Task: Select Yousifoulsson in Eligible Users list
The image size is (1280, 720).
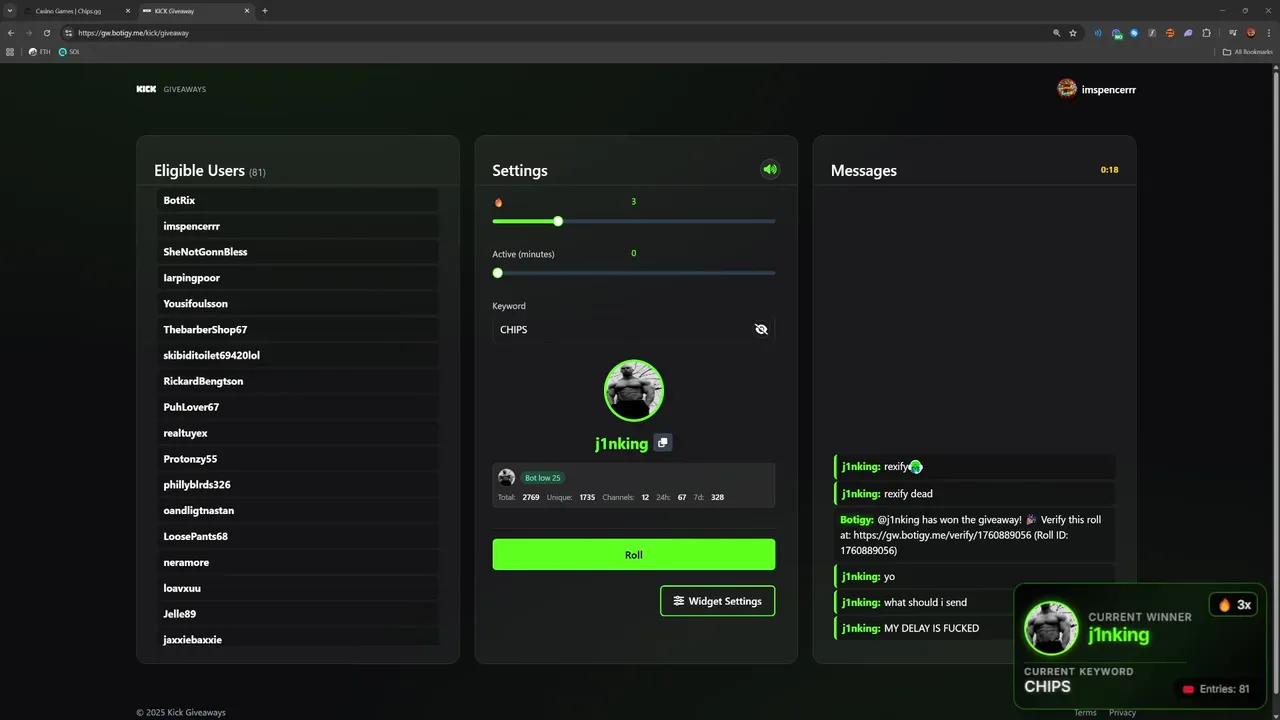Action: tap(297, 304)
